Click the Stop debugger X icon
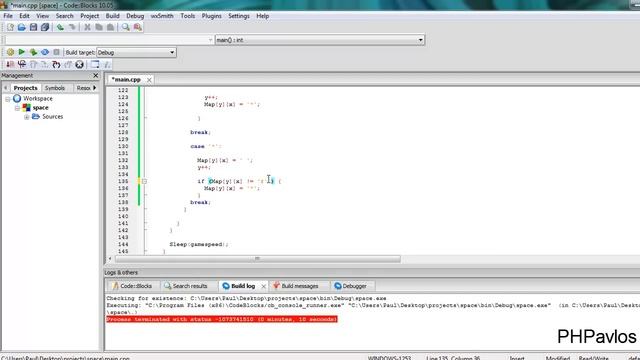Image resolution: width=640 pixels, height=360 pixels. 79,64
